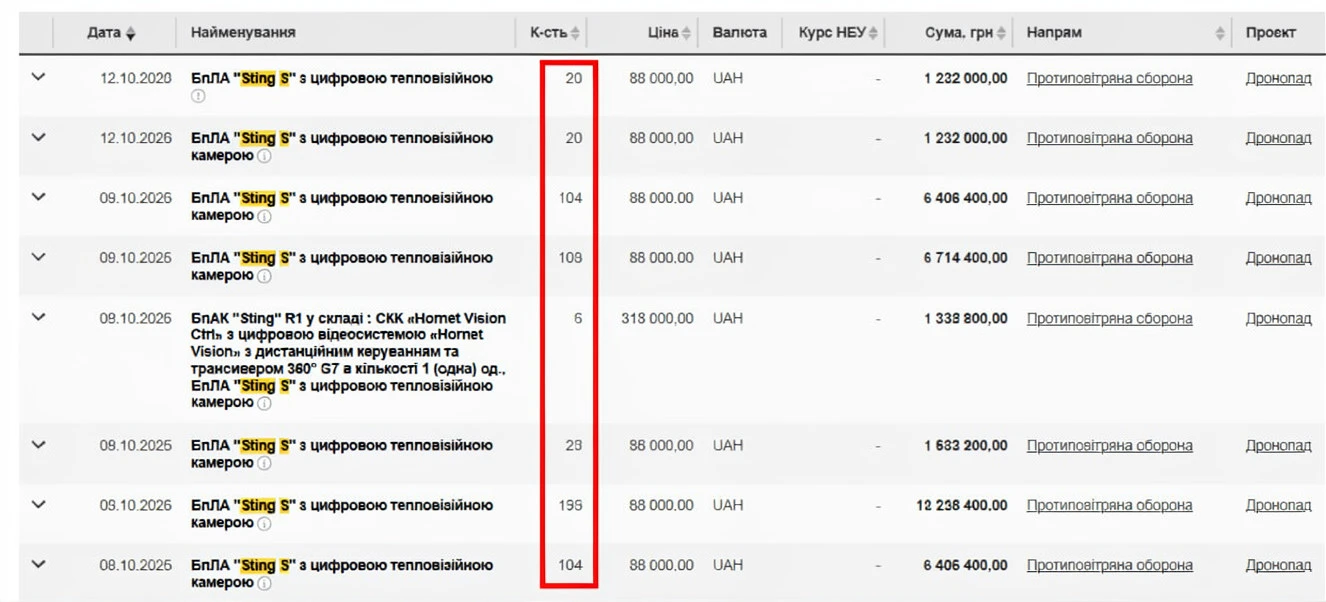1326x602 pixels.
Task: Follow Дронопад link in the 318 000,00 price row
Action: (x=1278, y=319)
